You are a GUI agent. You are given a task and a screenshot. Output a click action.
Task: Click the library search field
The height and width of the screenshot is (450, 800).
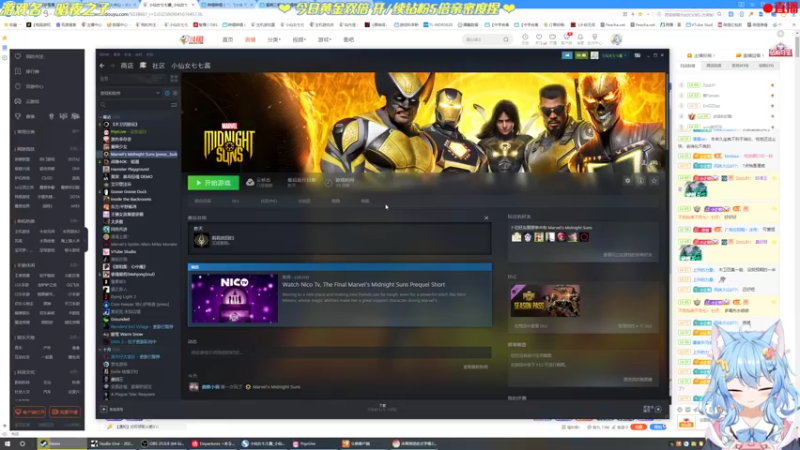[x=134, y=105]
